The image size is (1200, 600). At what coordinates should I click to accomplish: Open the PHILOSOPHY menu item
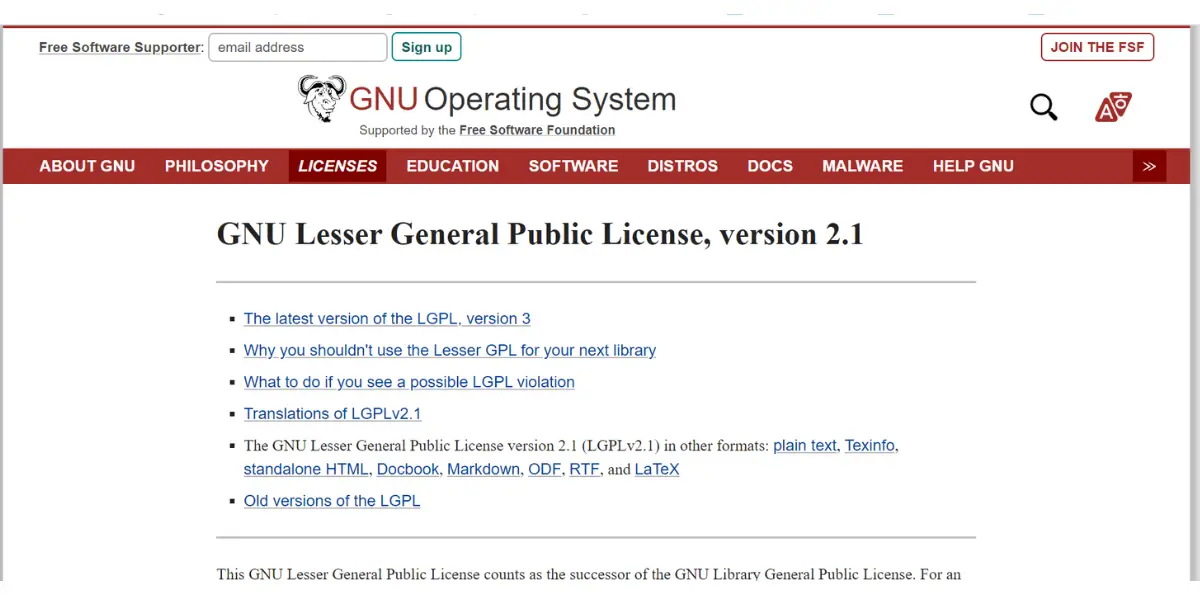tap(217, 166)
